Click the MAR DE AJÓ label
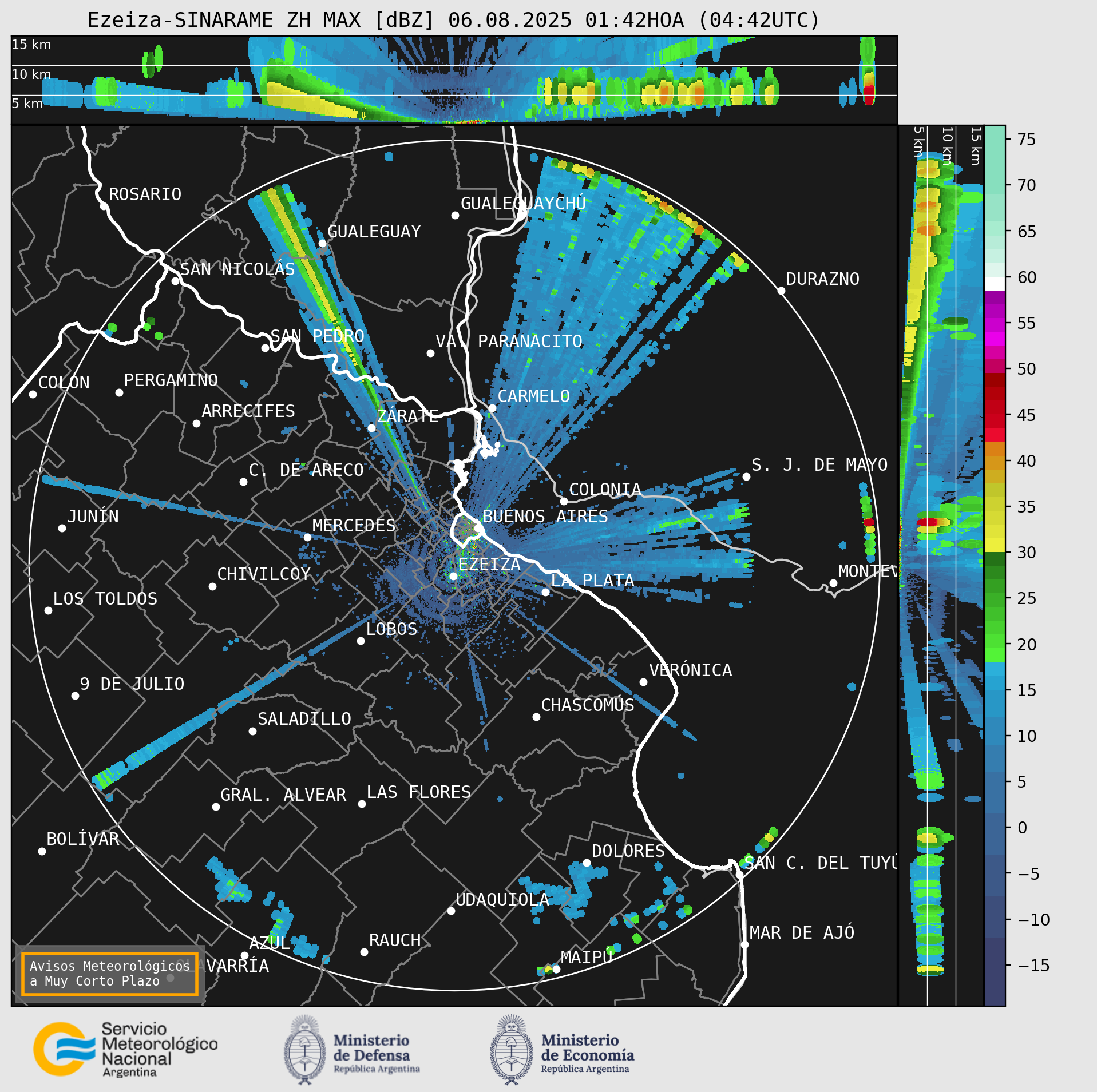 point(802,933)
